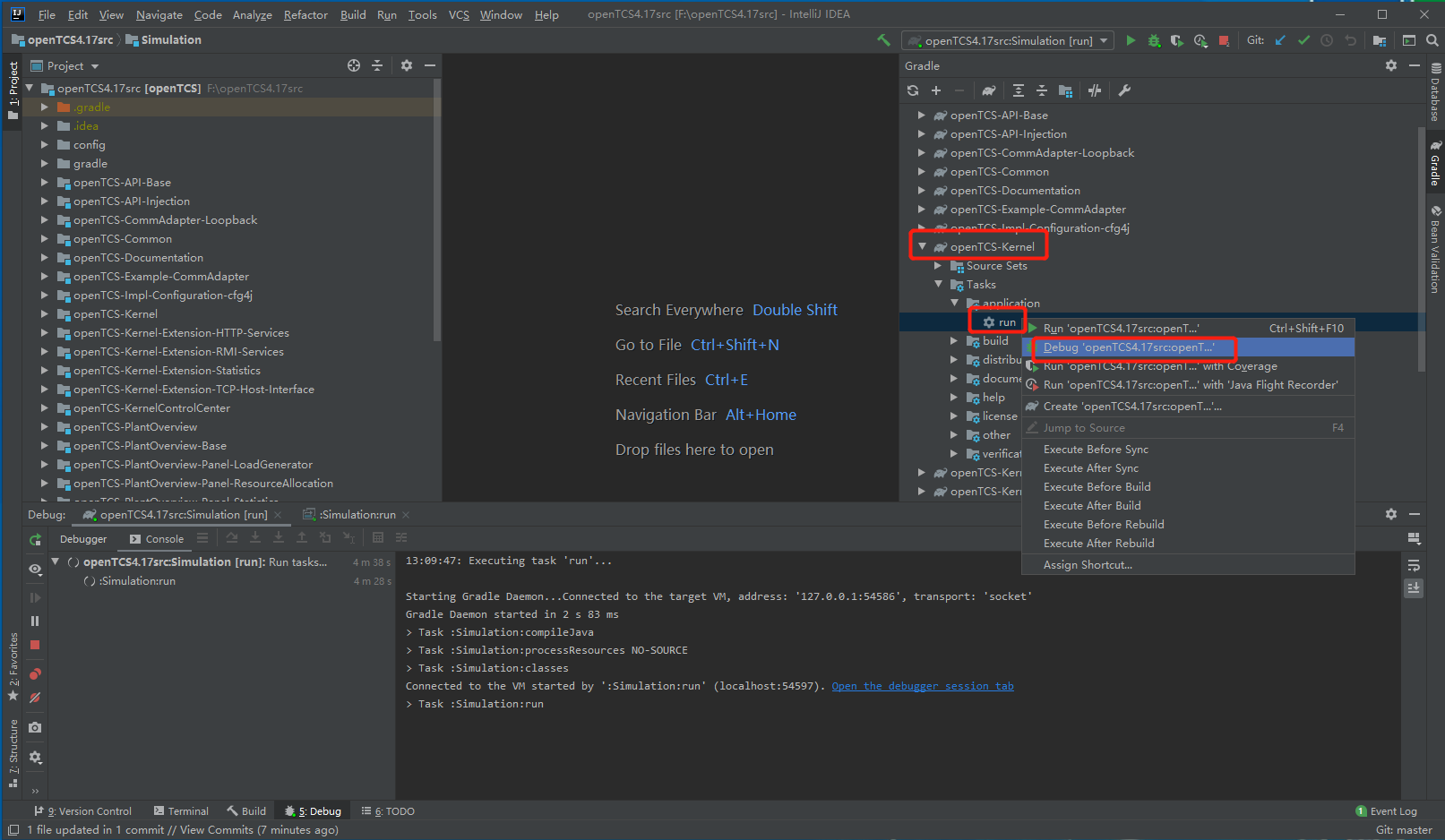Select Assign Shortcut... menu entry
Image resolution: width=1445 pixels, height=840 pixels.
[x=1188, y=565]
